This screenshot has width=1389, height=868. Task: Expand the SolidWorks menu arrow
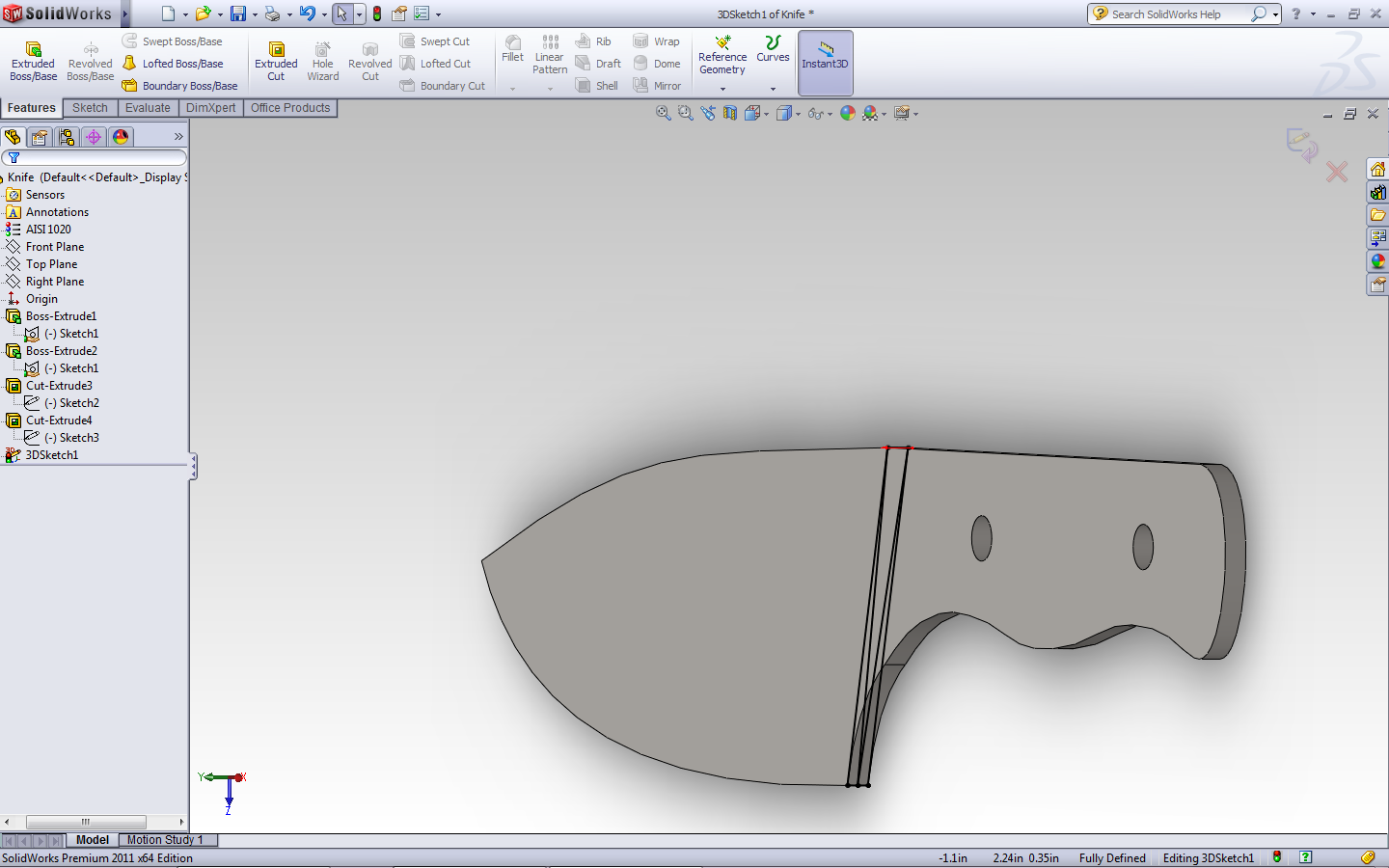(x=125, y=14)
